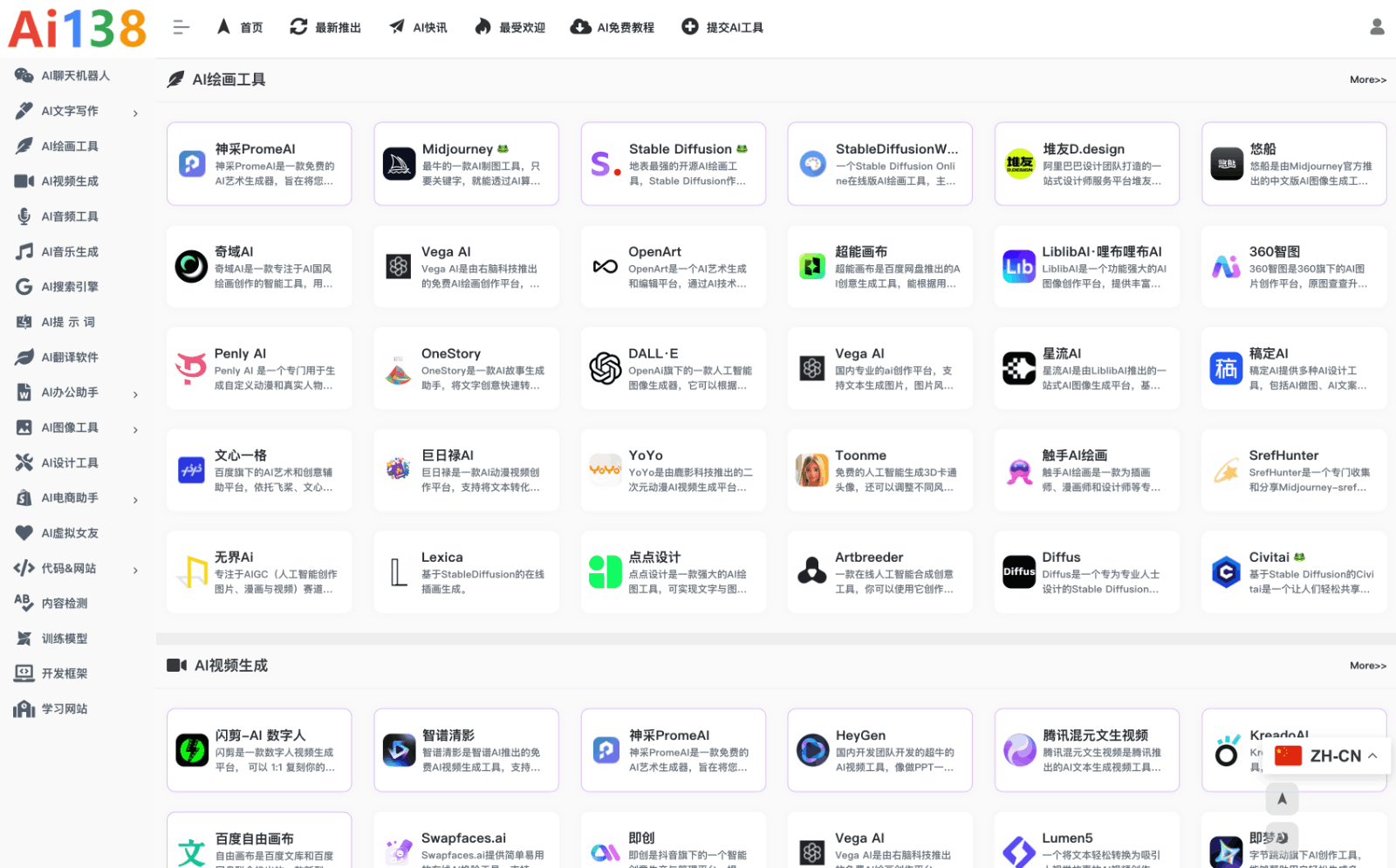Open the 触手AI绘画 card title
The height and width of the screenshot is (868, 1396).
tap(1075, 455)
